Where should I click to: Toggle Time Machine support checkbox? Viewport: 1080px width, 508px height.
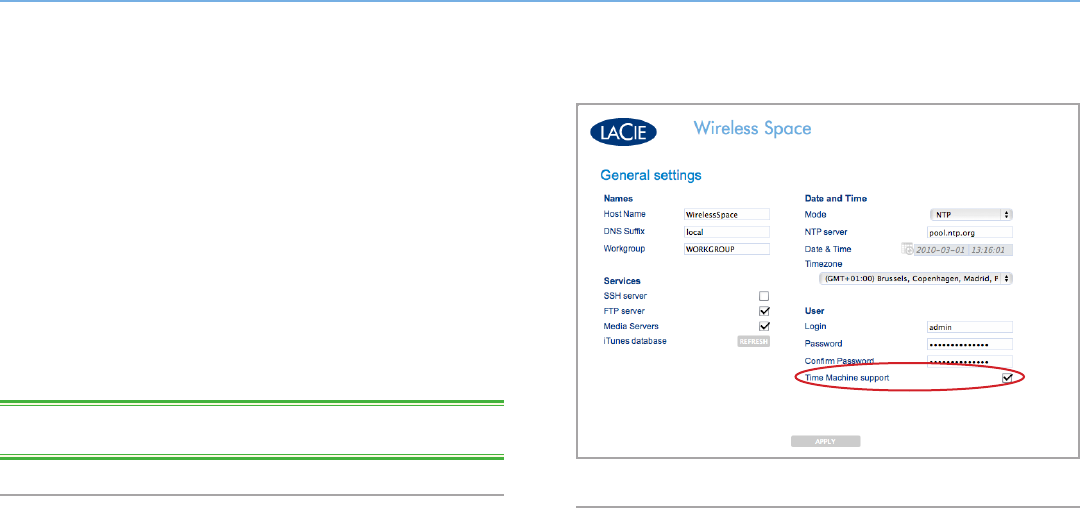click(x=1007, y=378)
